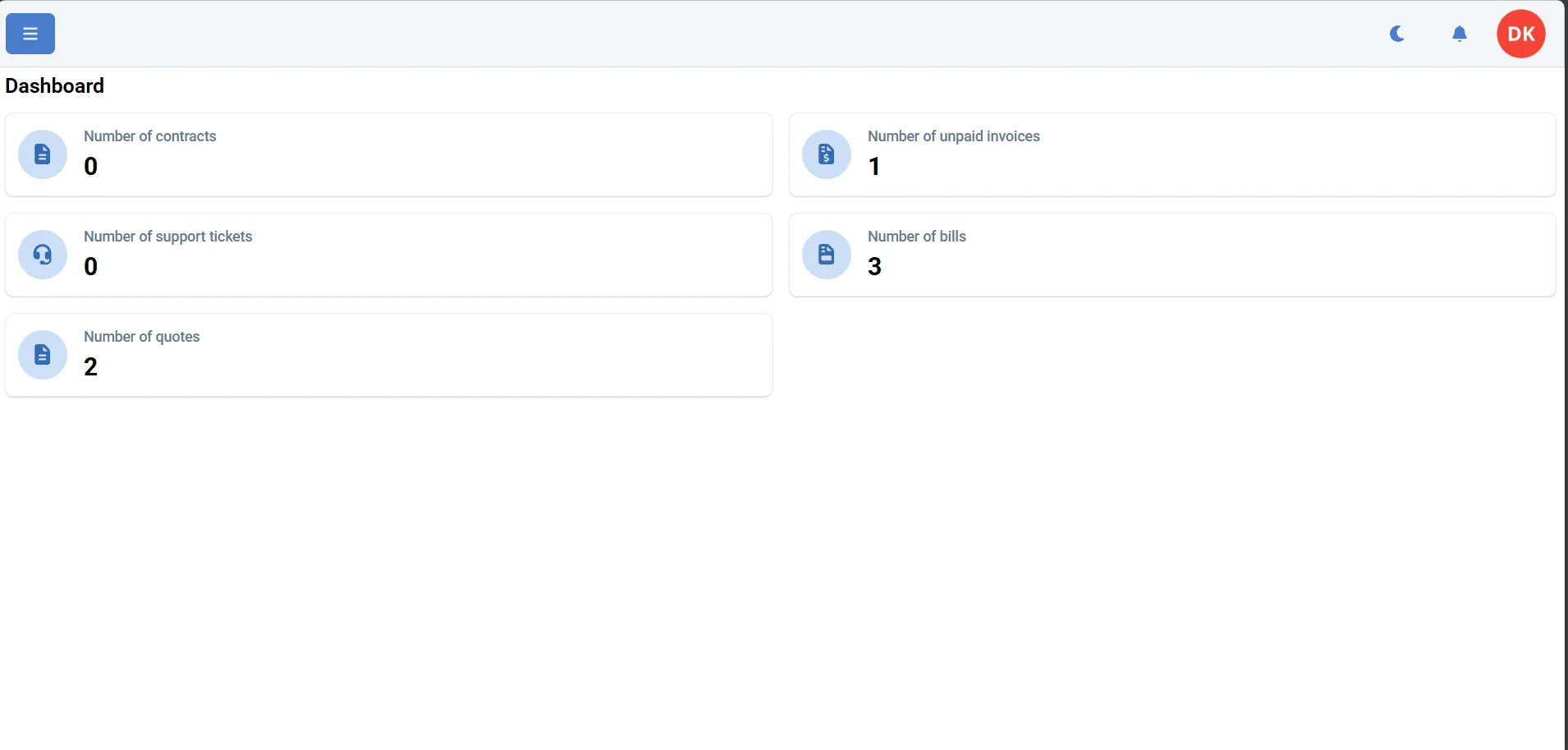Click the quotes count showing 2
This screenshot has height=750, width=1568.
tap(90, 366)
